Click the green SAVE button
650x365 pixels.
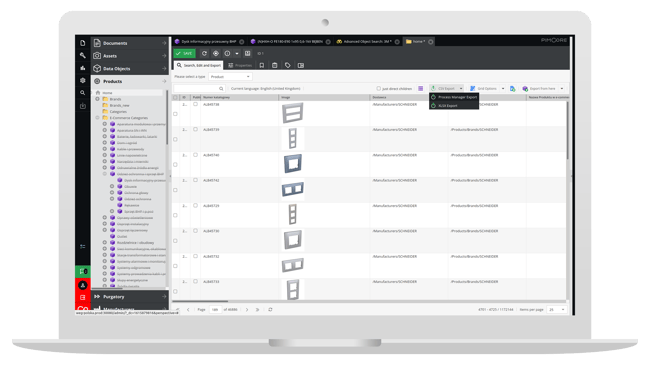click(x=184, y=54)
